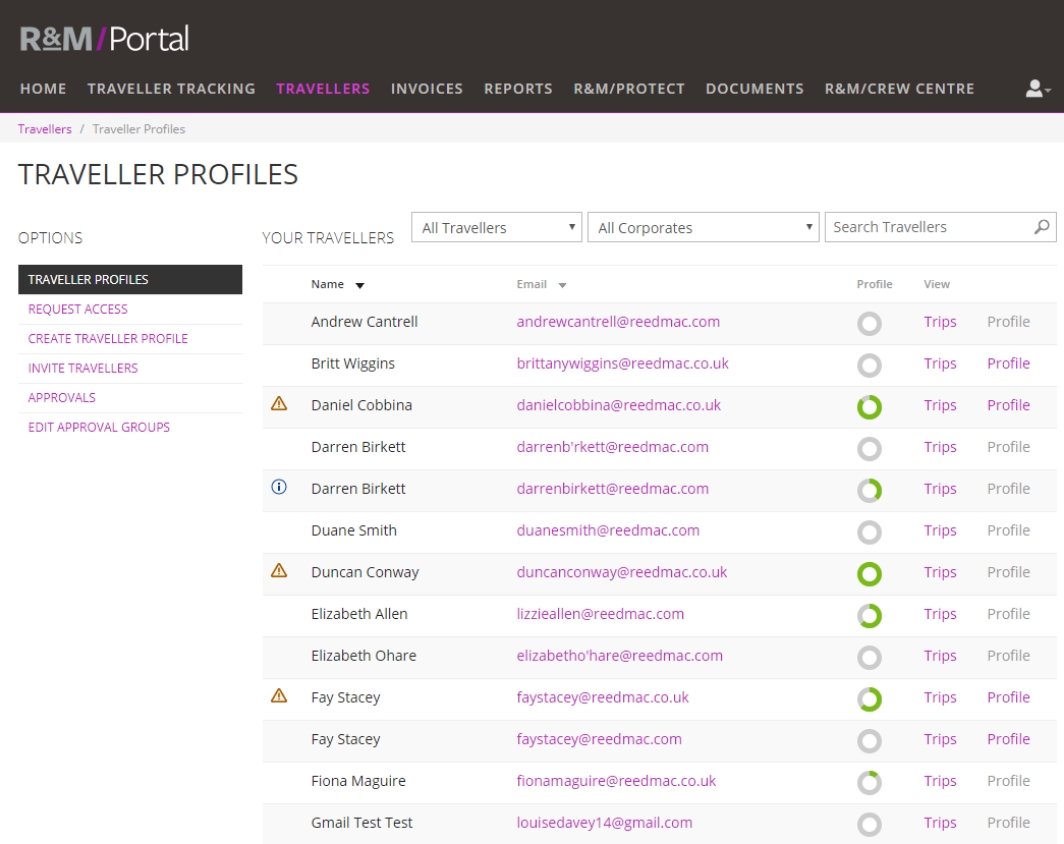Click the R&M Portal logo
The width and height of the screenshot is (1064, 844).
tap(105, 40)
